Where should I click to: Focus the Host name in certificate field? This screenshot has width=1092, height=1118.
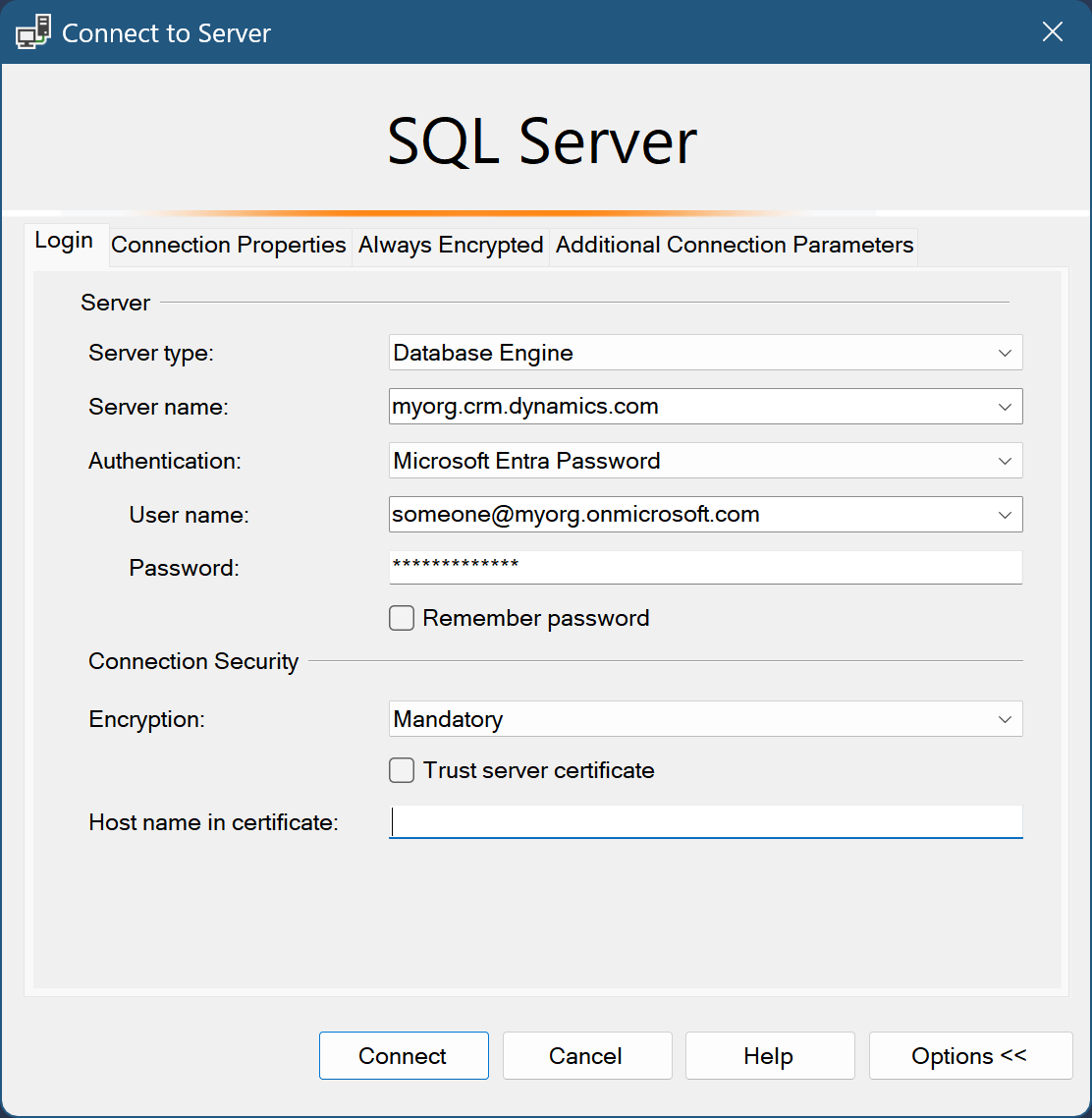pos(704,822)
